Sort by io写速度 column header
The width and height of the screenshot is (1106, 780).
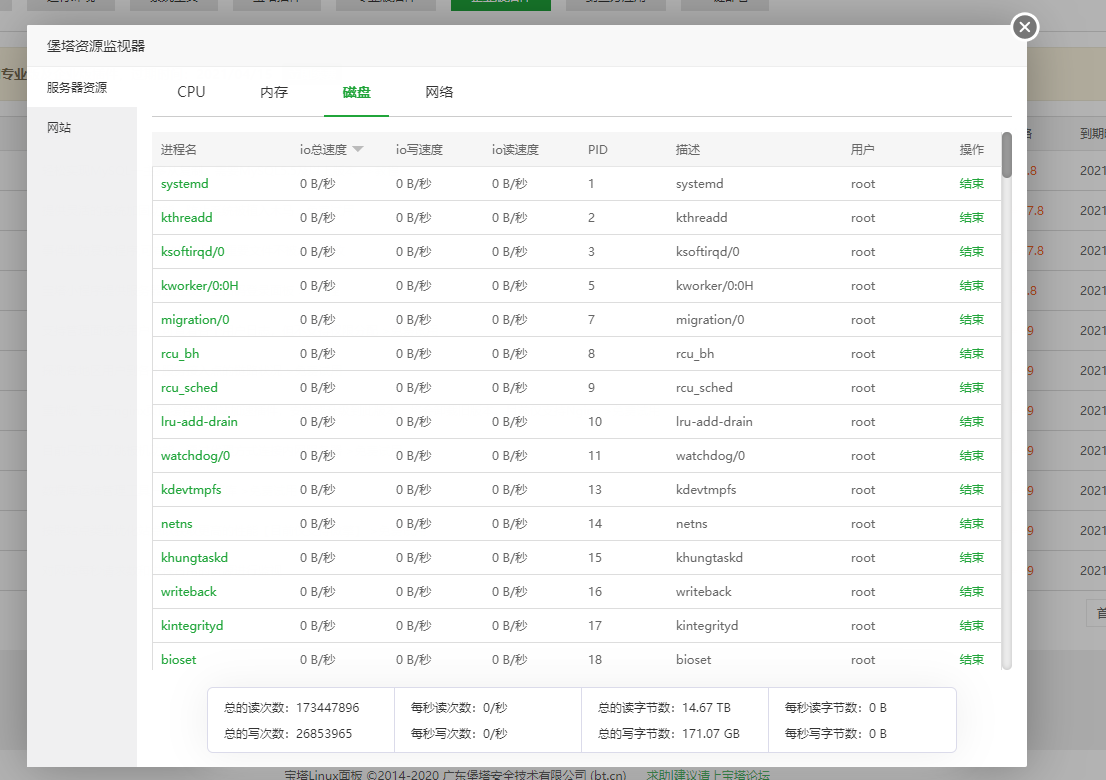tap(419, 150)
